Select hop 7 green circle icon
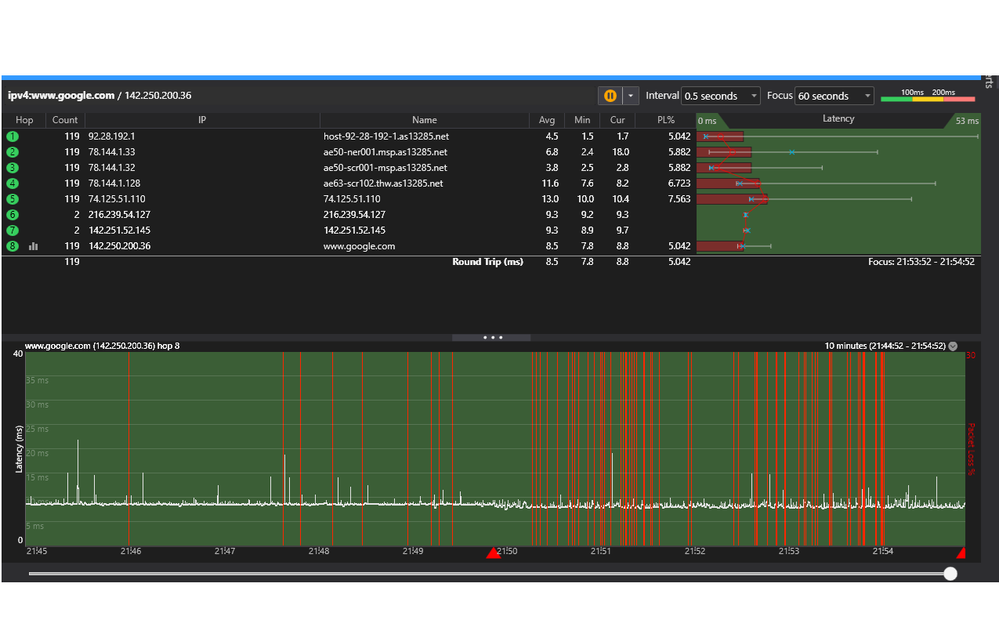The width and height of the screenshot is (999, 642). pyautogui.click(x=13, y=231)
